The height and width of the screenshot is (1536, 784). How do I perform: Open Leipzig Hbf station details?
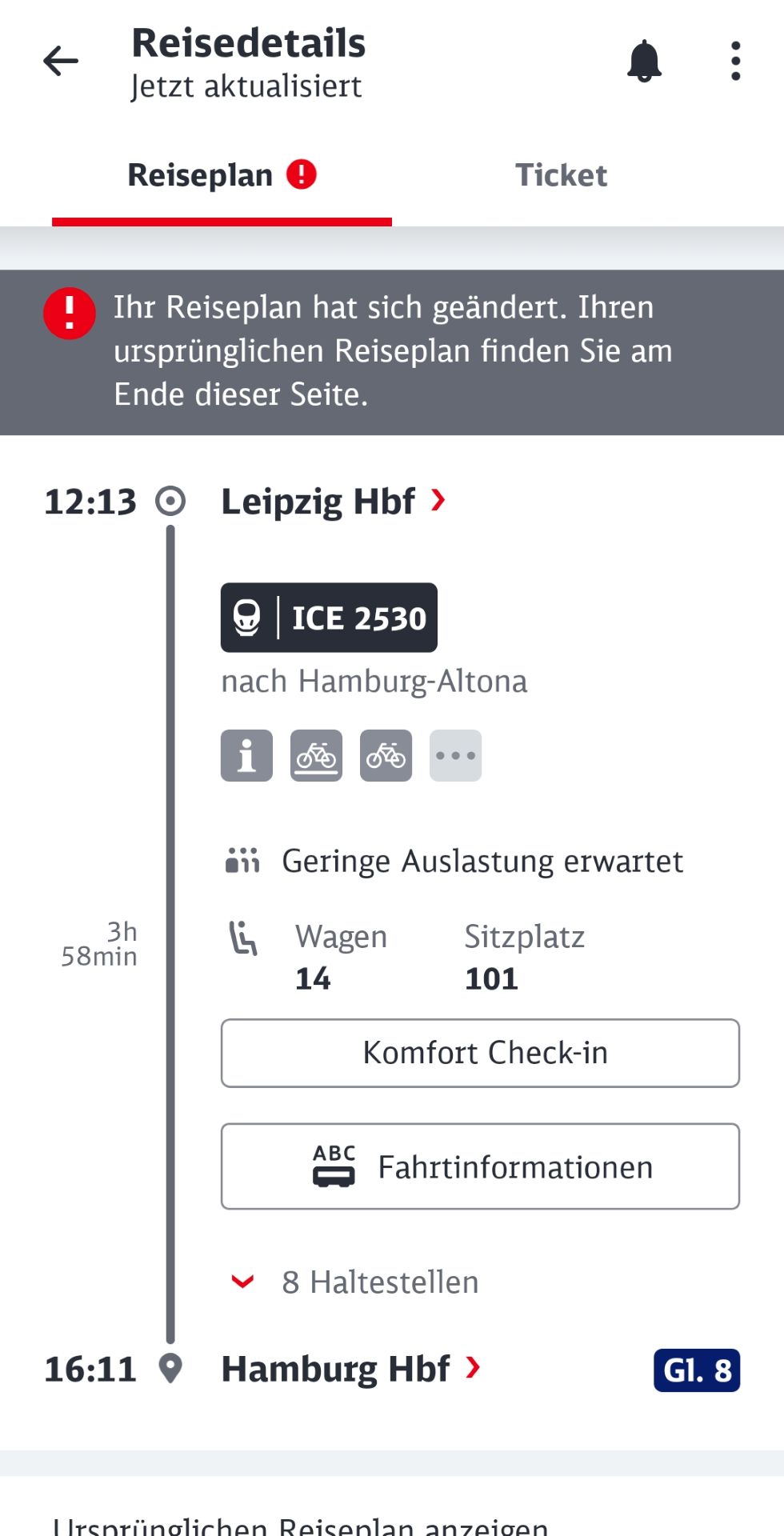point(332,502)
